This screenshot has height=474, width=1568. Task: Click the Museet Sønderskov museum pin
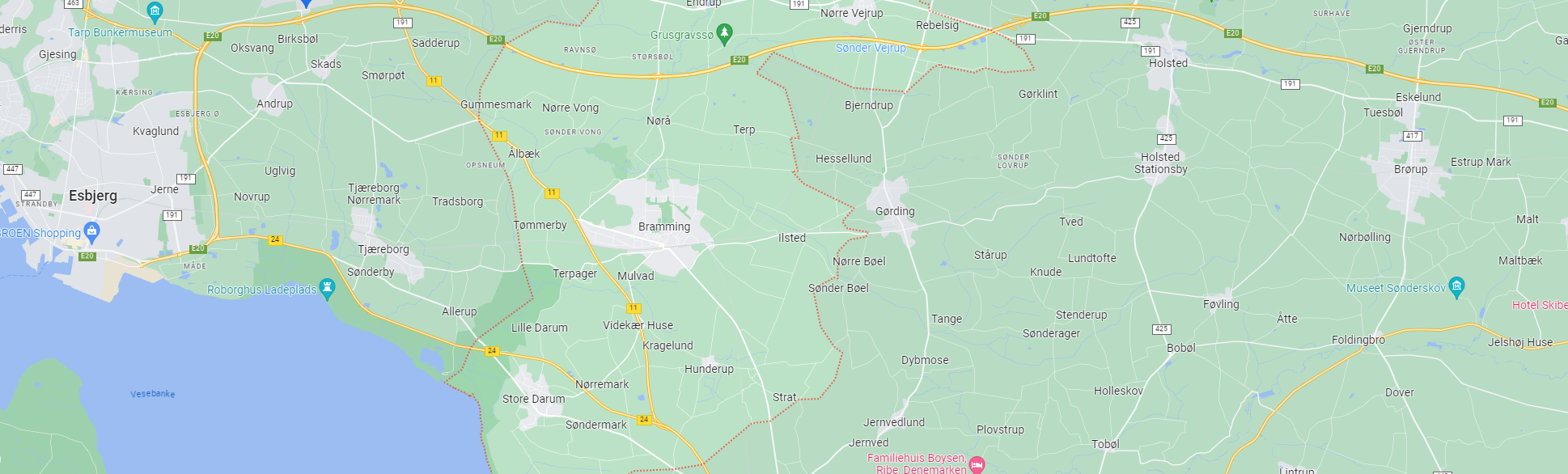coord(1456,286)
